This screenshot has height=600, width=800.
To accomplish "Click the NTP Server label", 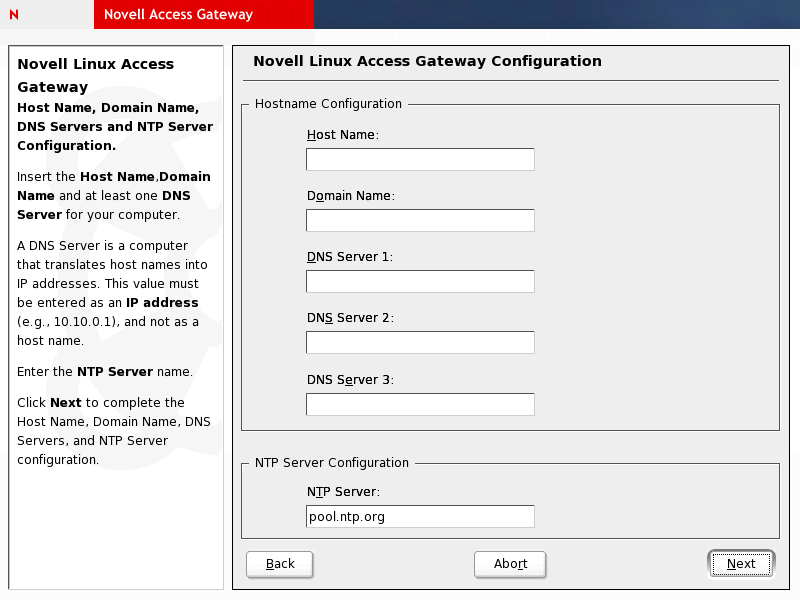I will [343, 492].
